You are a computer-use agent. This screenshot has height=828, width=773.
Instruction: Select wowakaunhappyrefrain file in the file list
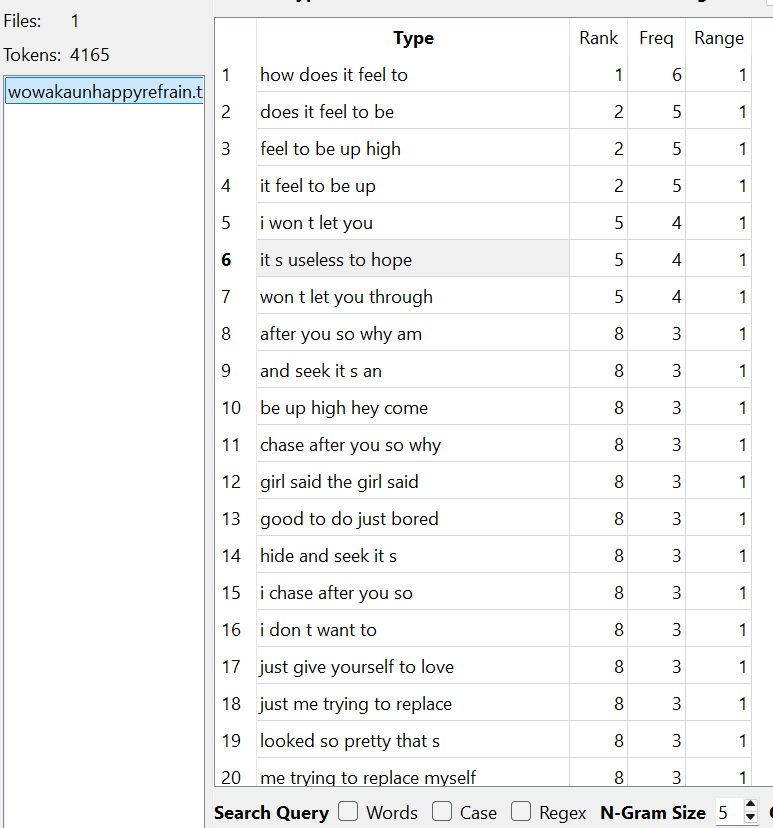(104, 93)
